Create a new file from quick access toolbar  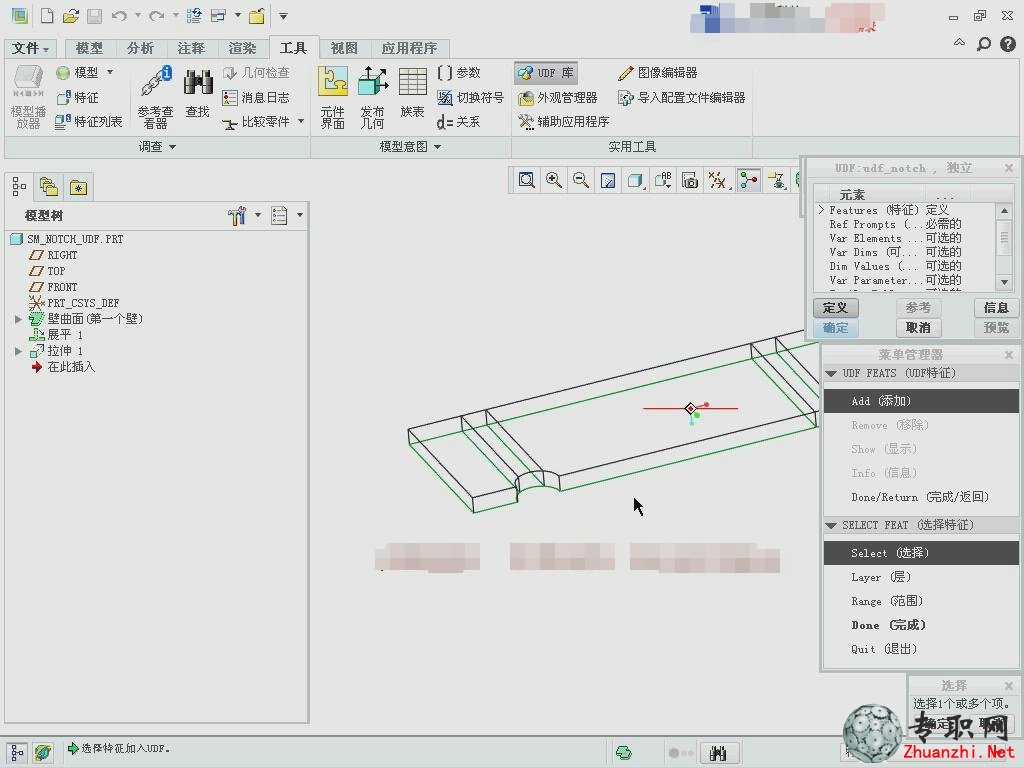click(x=47, y=16)
